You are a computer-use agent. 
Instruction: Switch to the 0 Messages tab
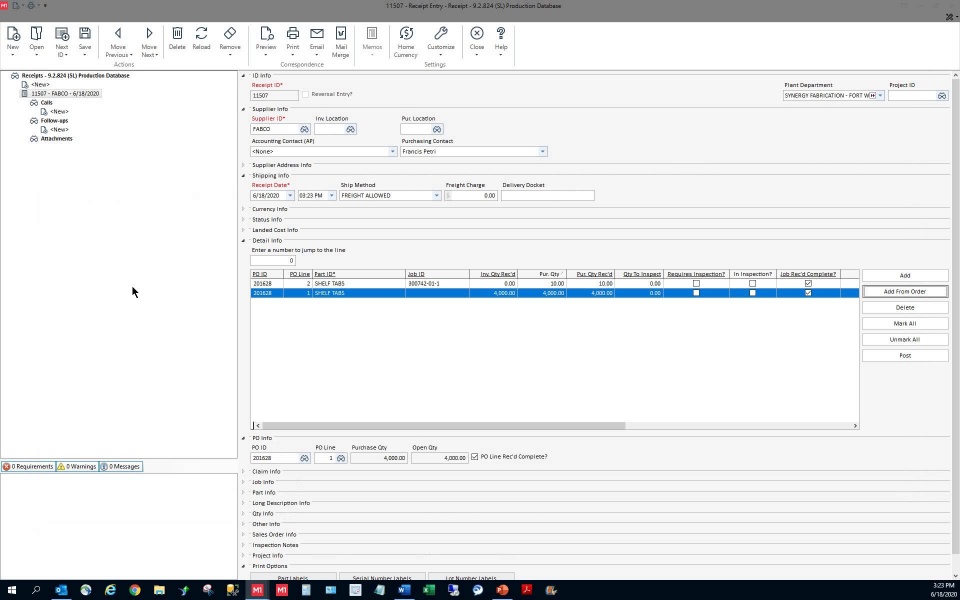click(120, 466)
